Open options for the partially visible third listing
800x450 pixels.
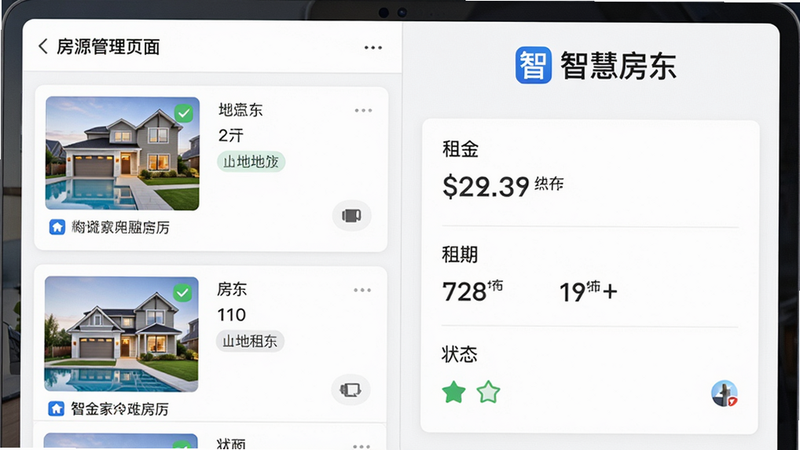tap(361, 446)
